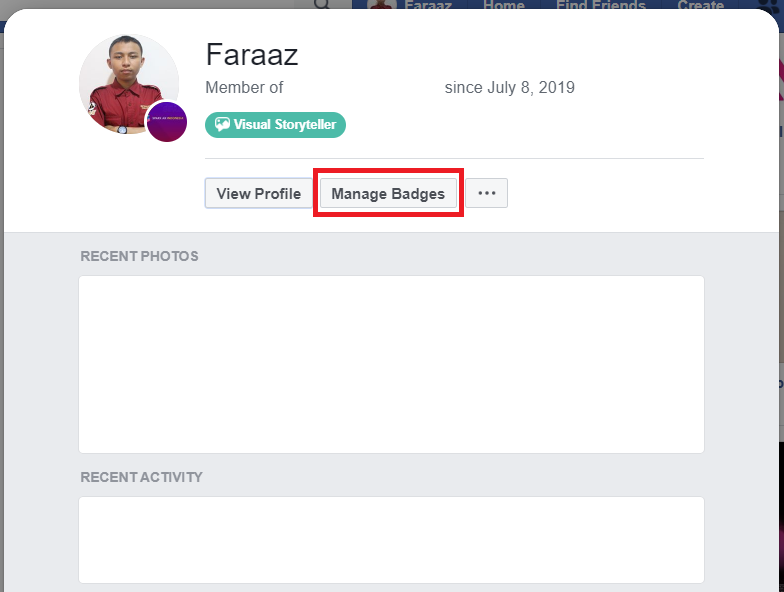Click inside the Recent Activity panel
This screenshot has width=784, height=592.
[391, 539]
